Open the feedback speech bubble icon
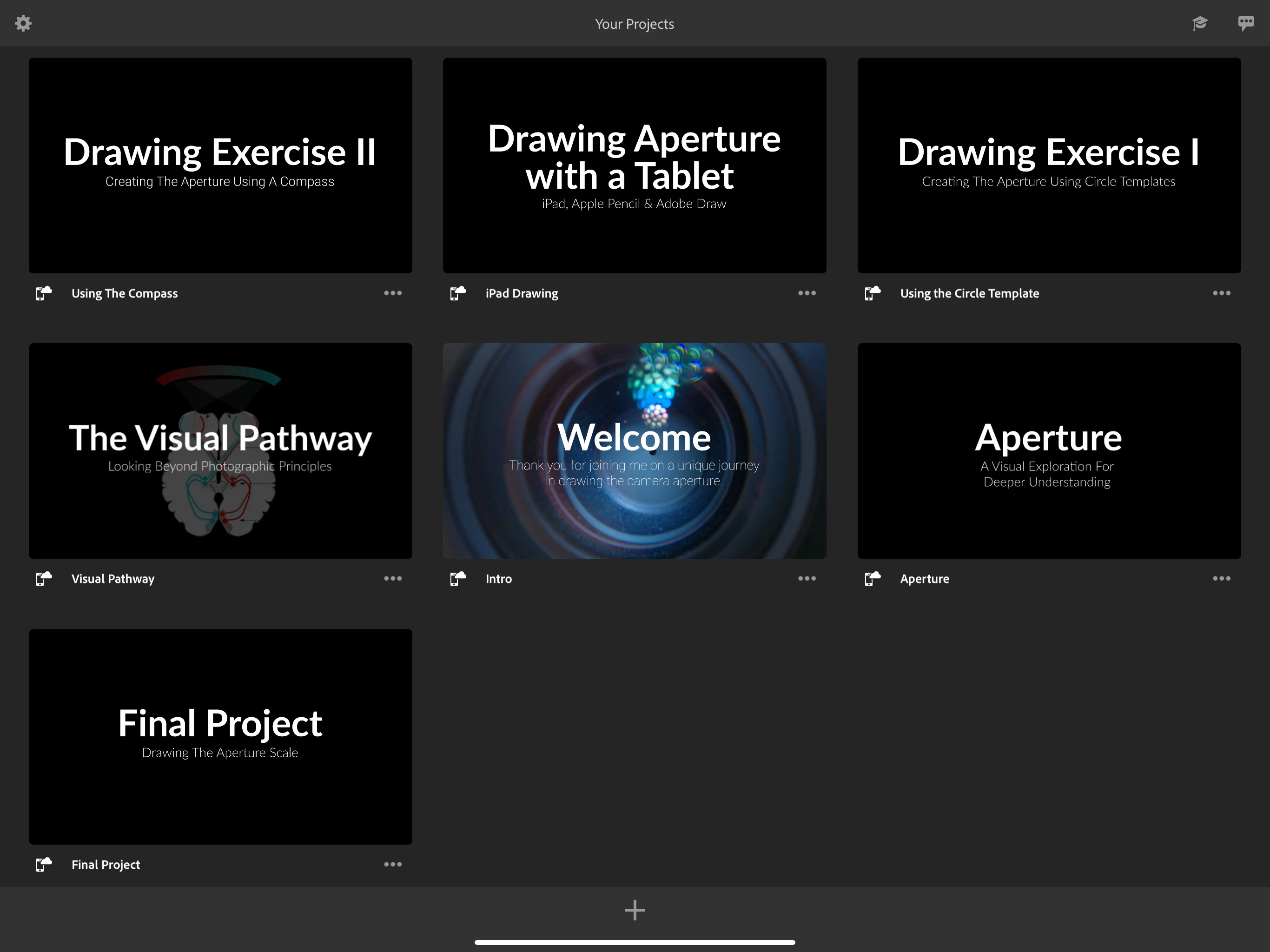1270x952 pixels. [1245, 24]
